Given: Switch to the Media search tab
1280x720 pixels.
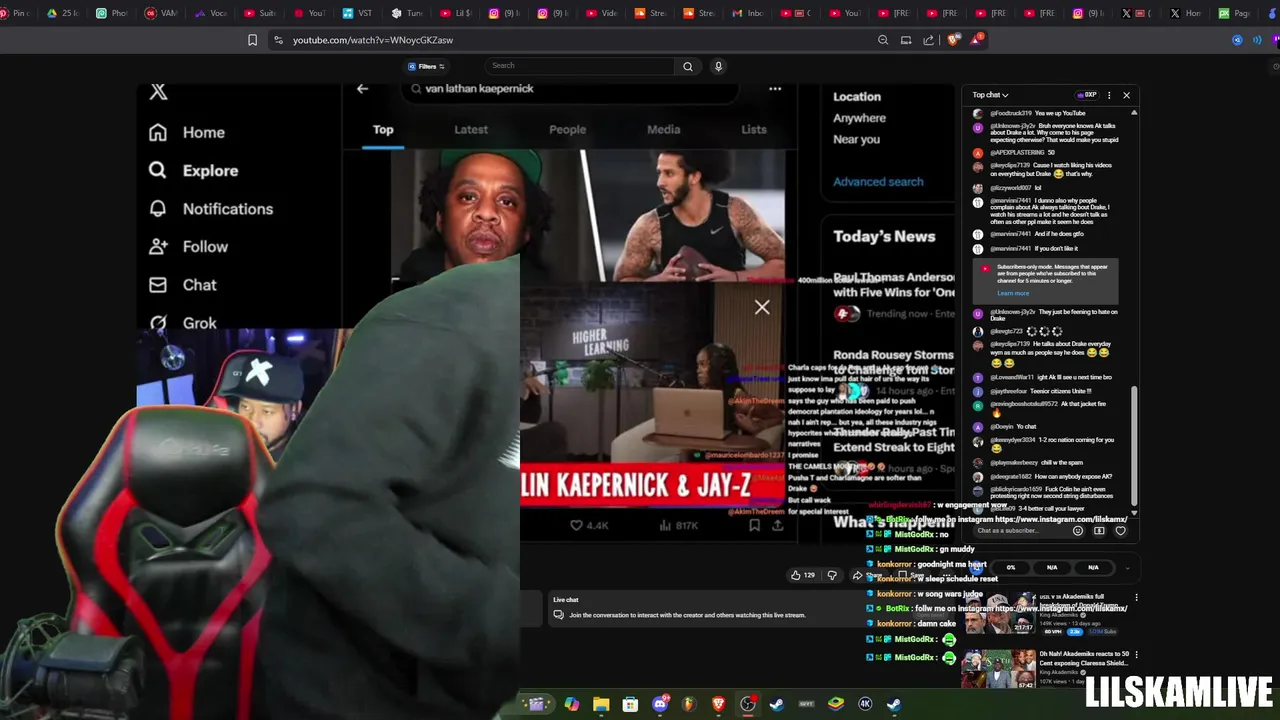Looking at the screenshot, I should pos(663,130).
